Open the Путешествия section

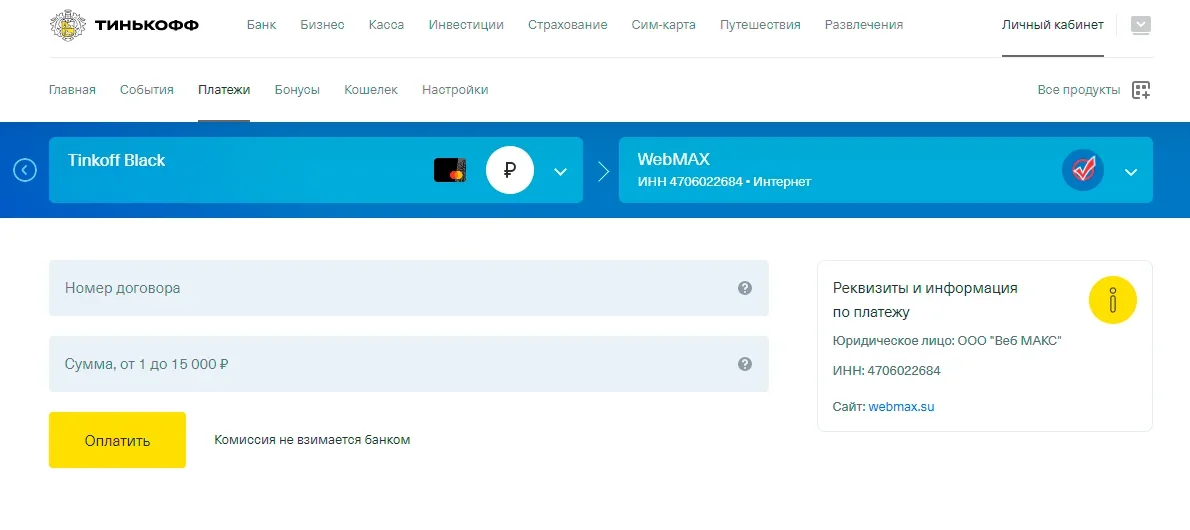(760, 25)
